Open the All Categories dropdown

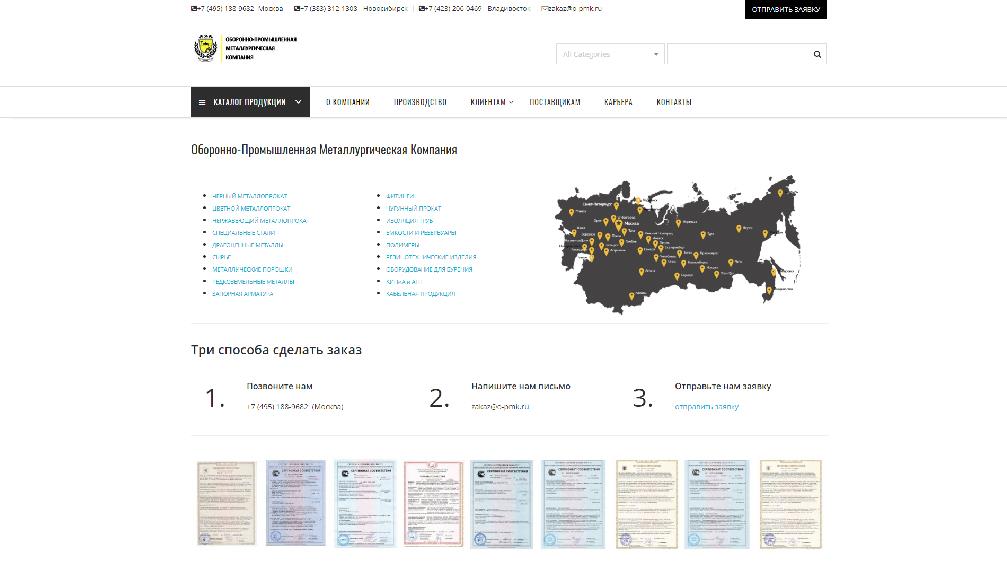coord(610,54)
